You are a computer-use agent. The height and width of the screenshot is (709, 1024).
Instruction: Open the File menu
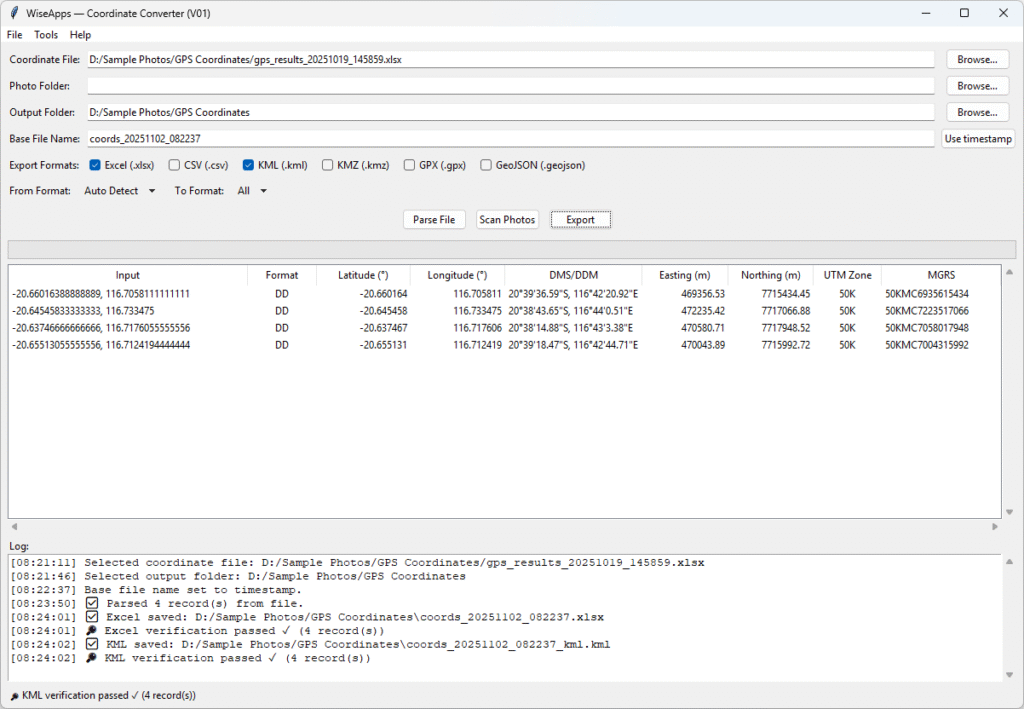(14, 34)
